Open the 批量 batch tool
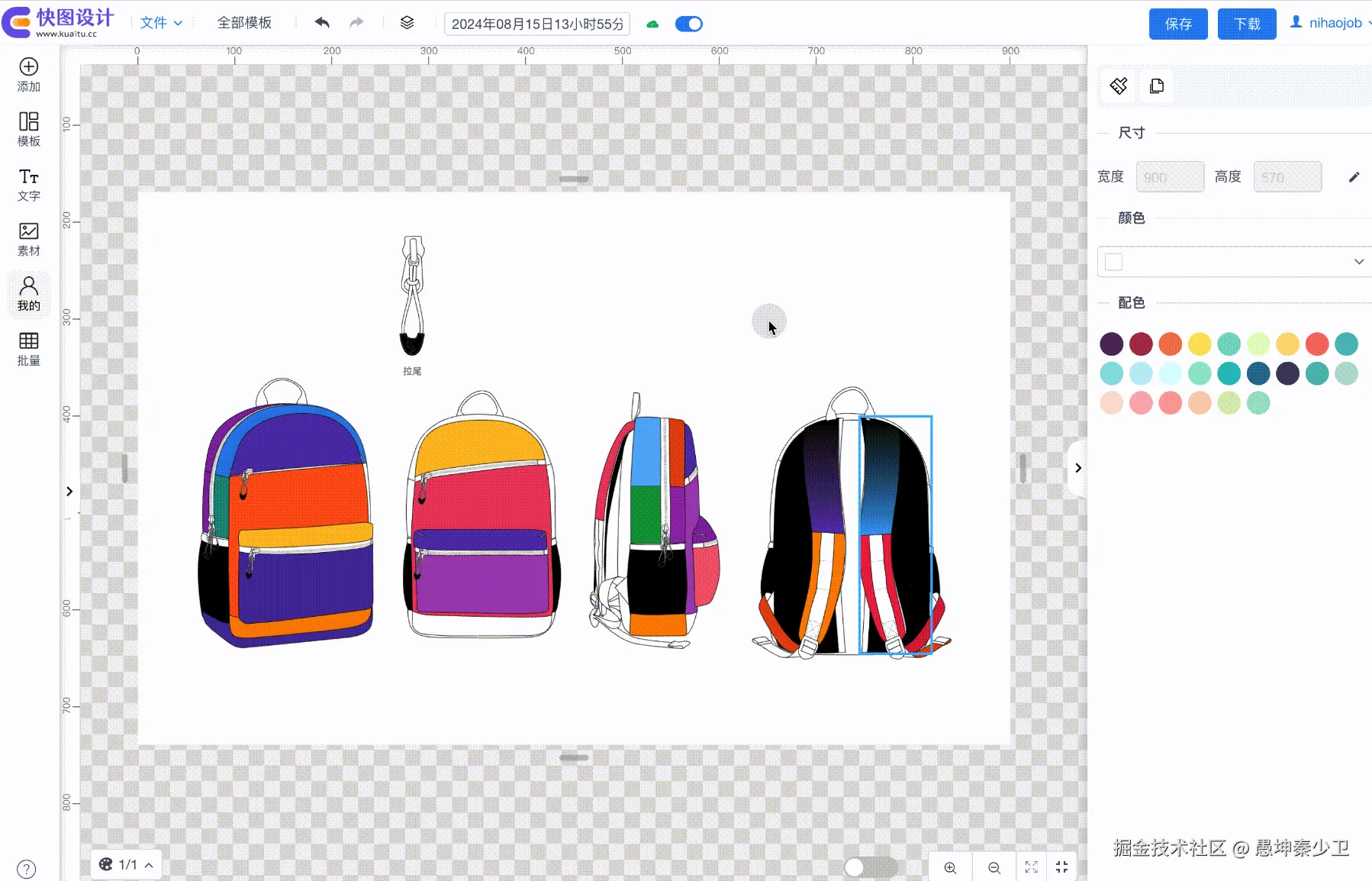Viewport: 1372px width, 881px height. click(x=29, y=349)
